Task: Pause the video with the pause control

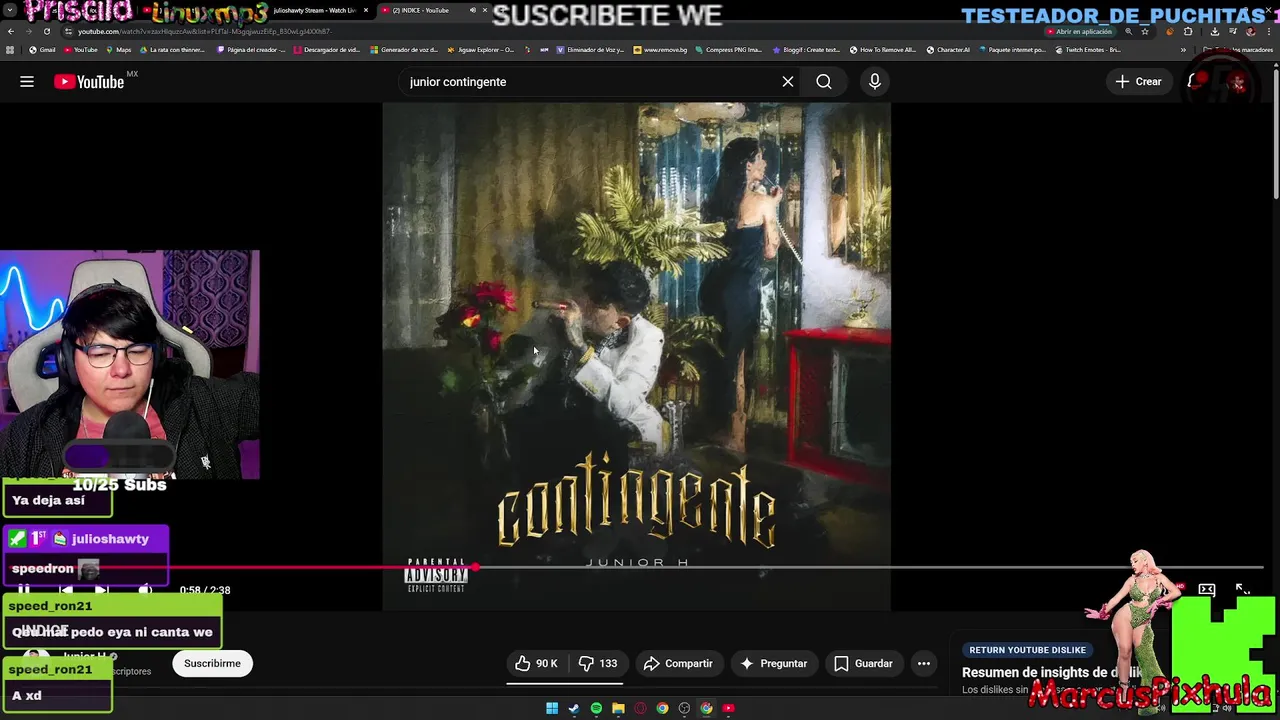Action: (24, 590)
